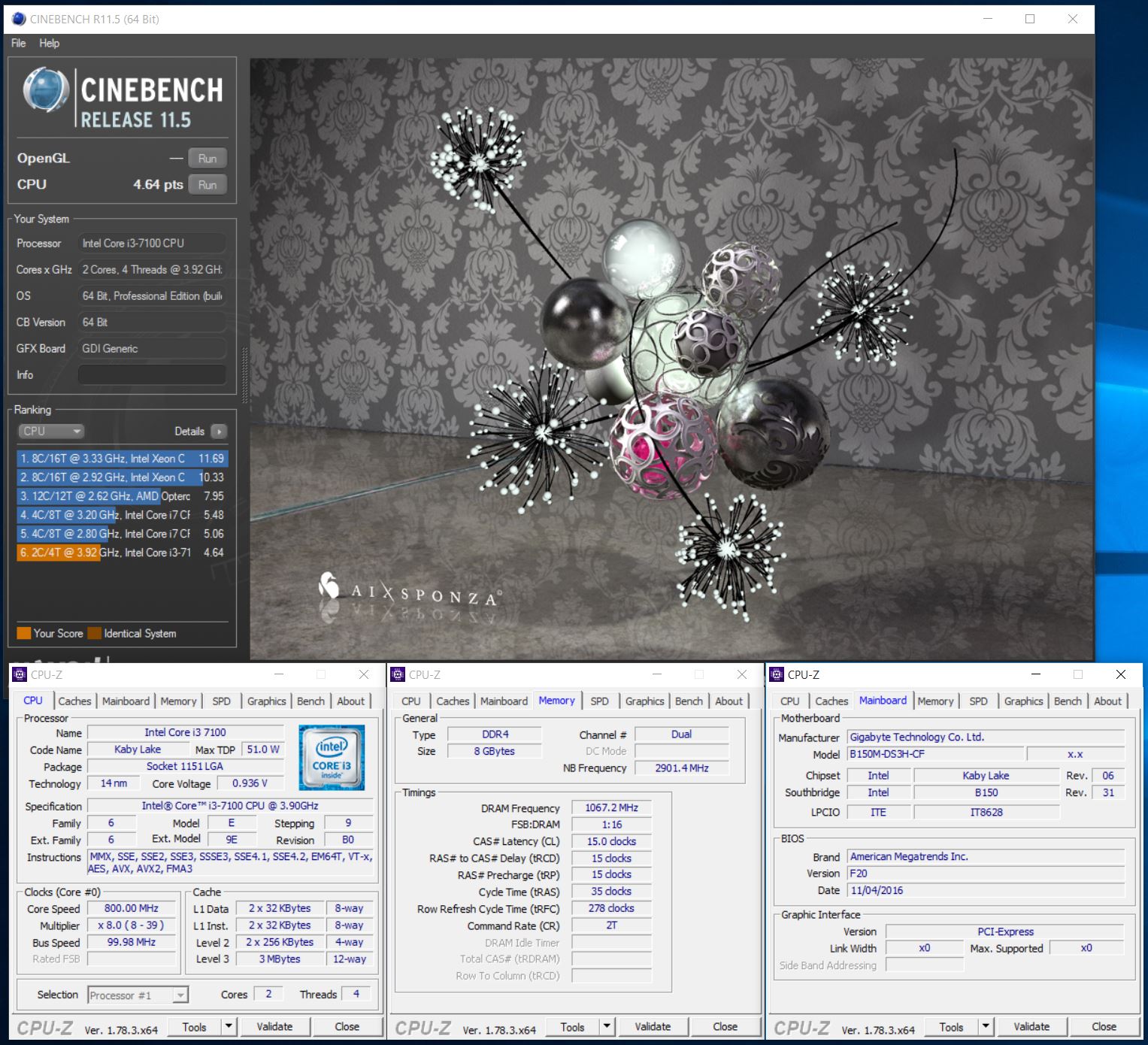Click Validate in first CPU-Z window
Image resolution: width=1148 pixels, height=1045 pixels.
click(x=275, y=1026)
